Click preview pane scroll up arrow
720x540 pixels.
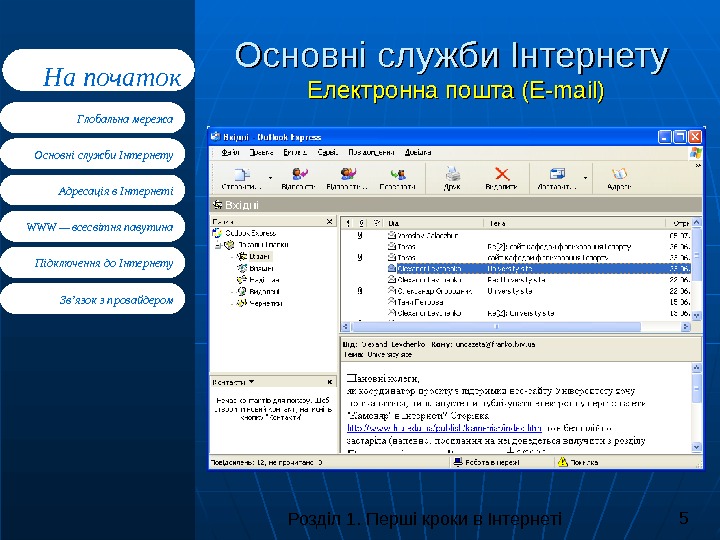(x=697, y=368)
